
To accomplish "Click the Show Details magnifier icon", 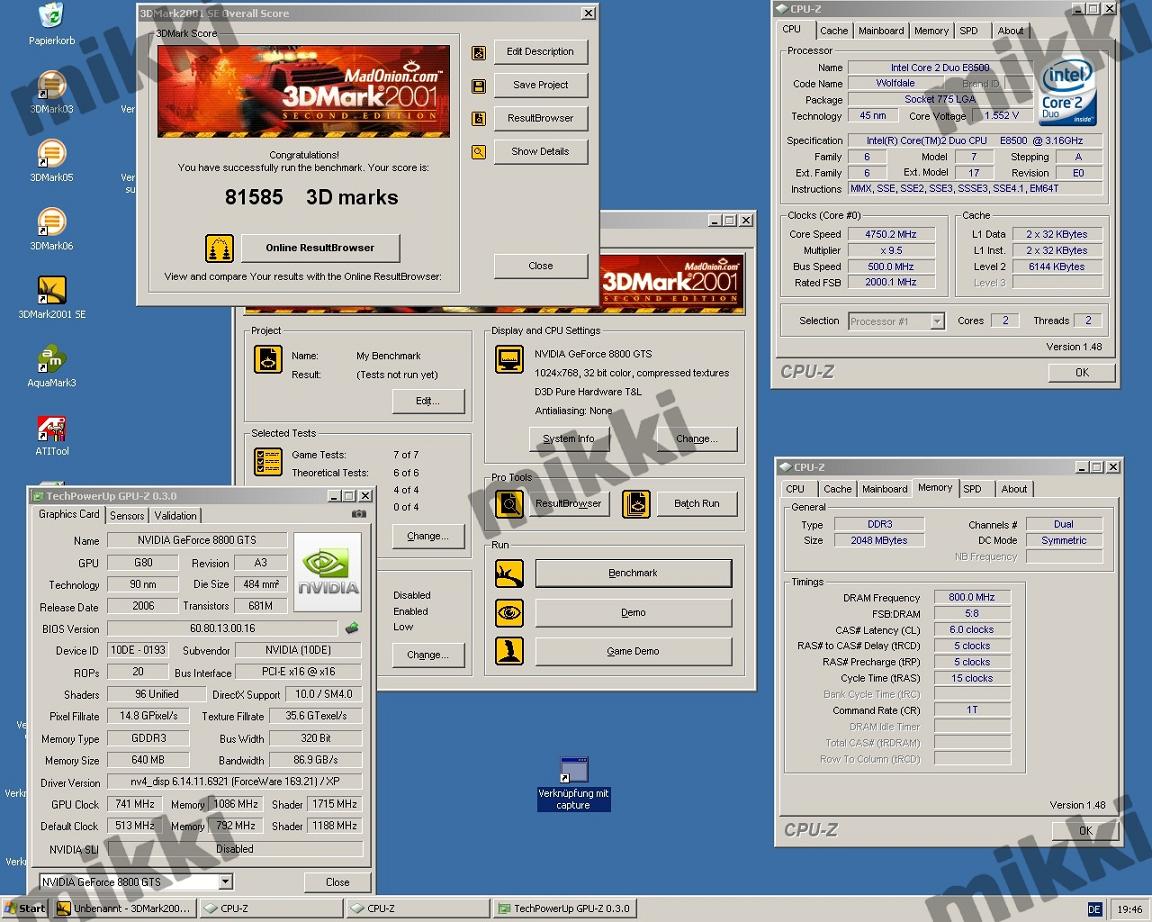I will pyautogui.click(x=478, y=152).
